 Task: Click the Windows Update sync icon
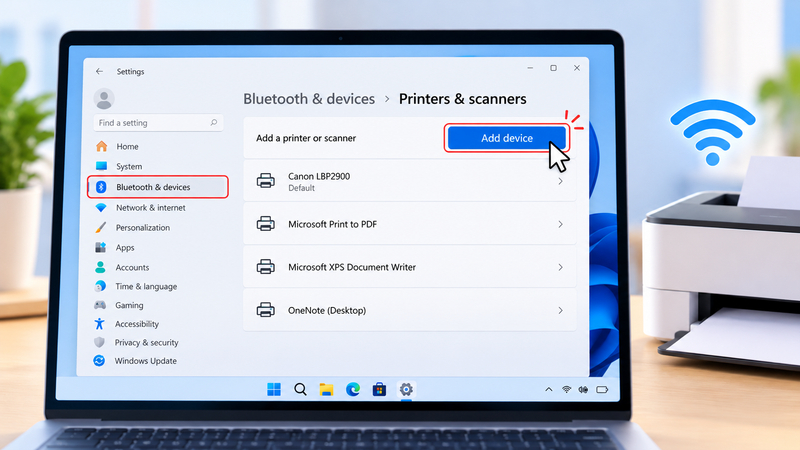coord(99,361)
